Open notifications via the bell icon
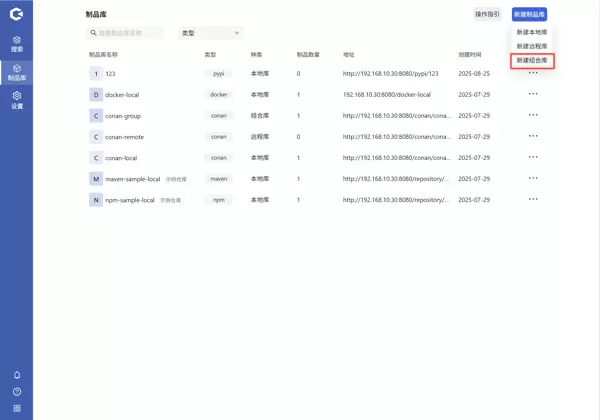The image size is (600, 420). click(17, 375)
